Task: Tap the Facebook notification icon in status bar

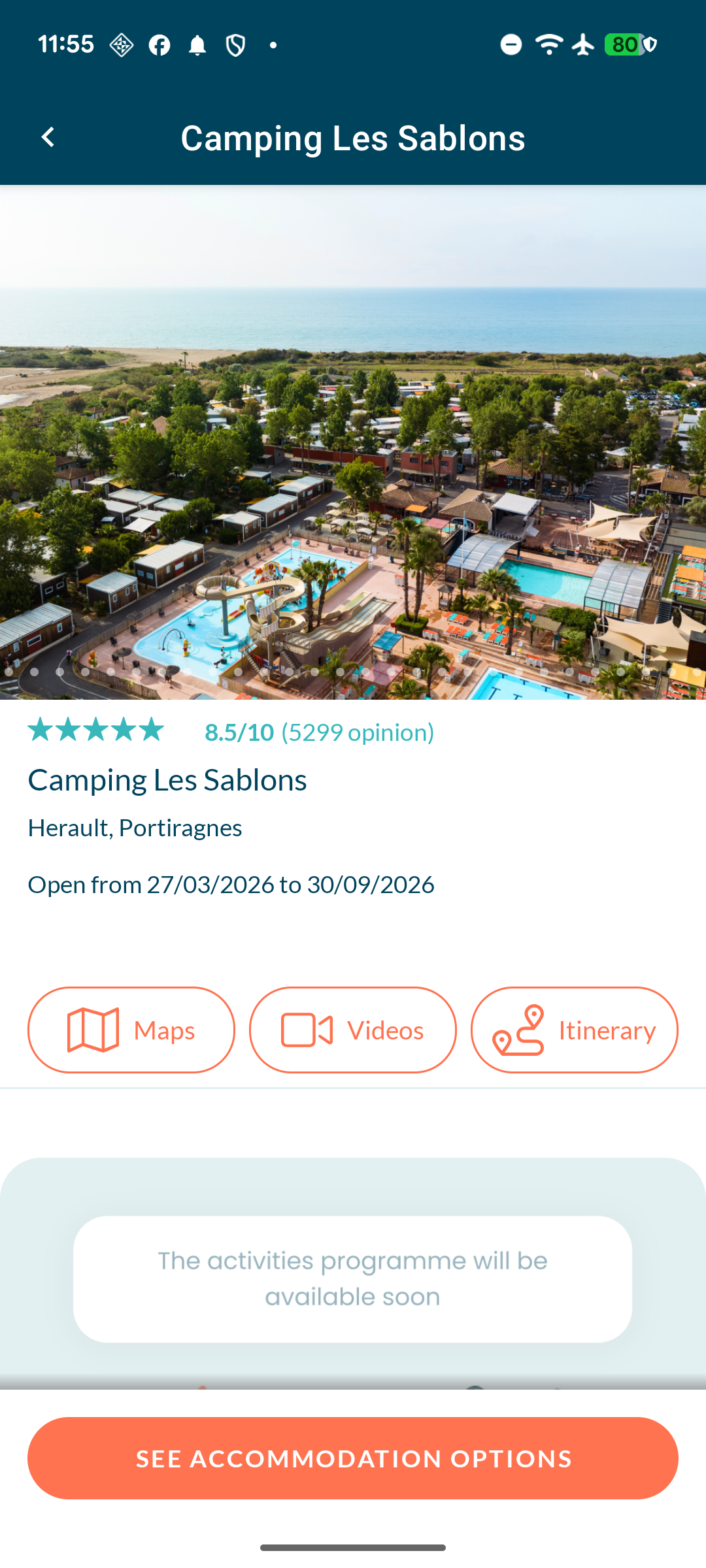Action: (x=160, y=45)
